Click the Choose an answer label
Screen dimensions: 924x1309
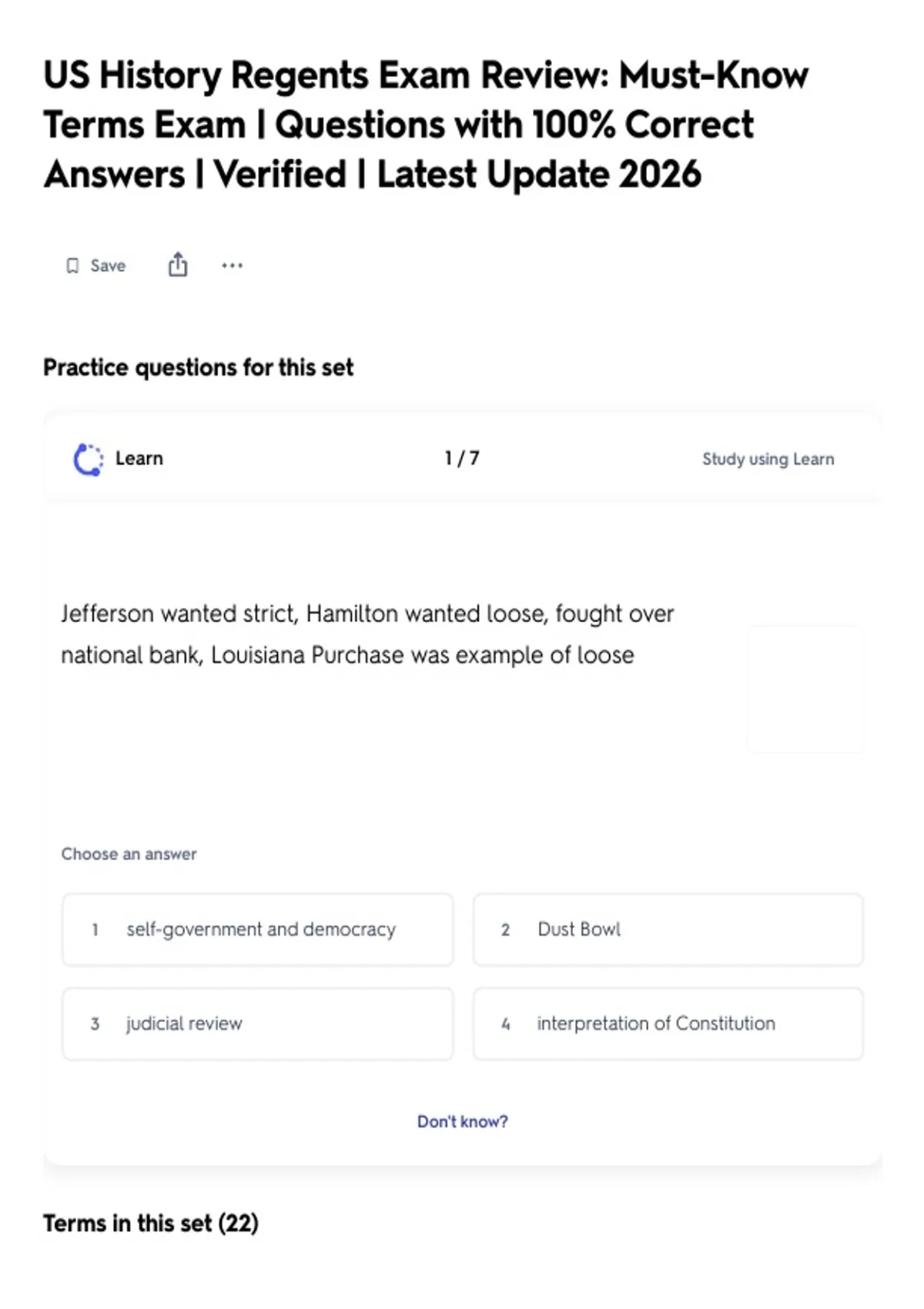coord(129,854)
